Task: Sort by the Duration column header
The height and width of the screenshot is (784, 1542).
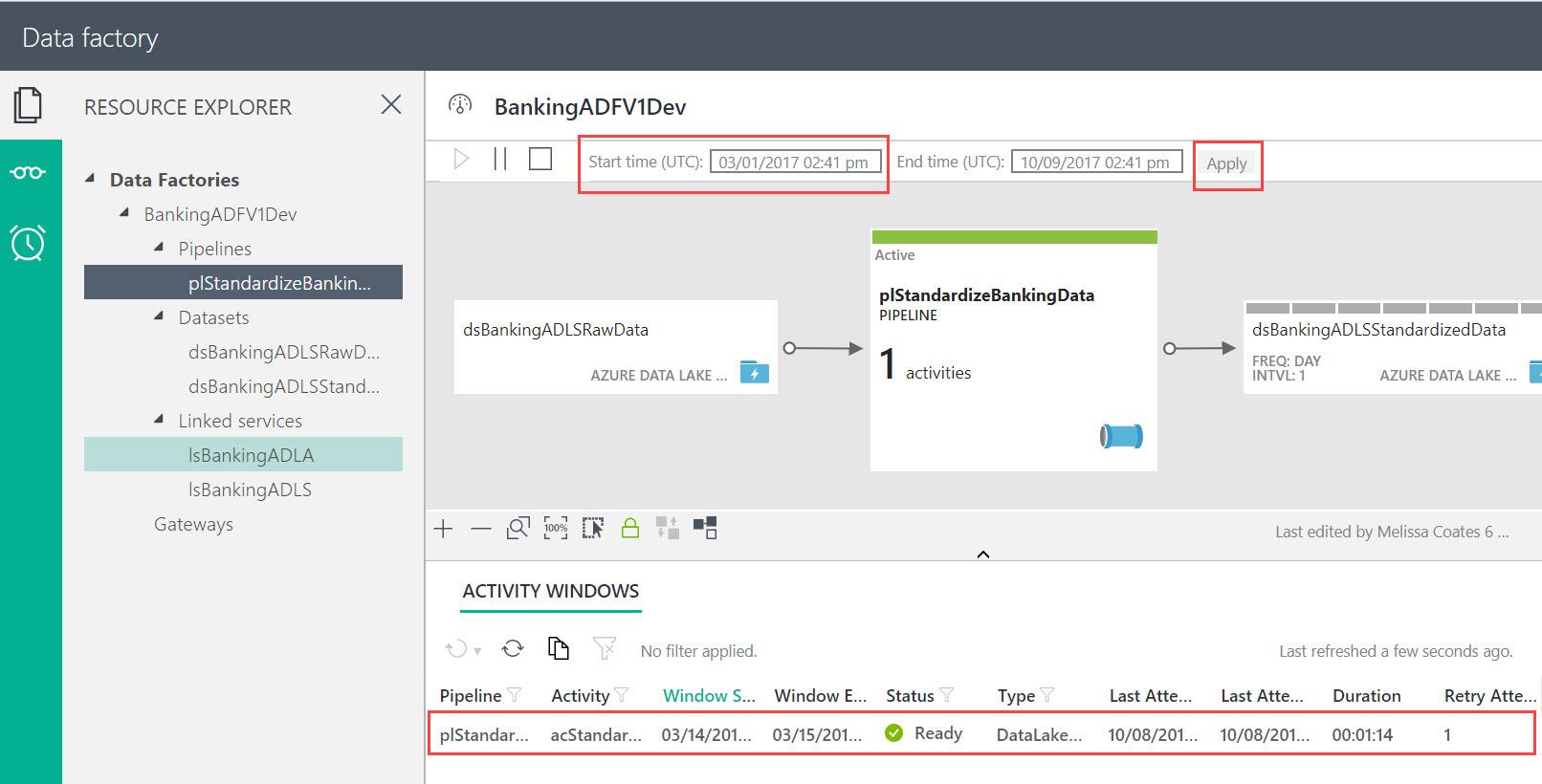Action: point(1367,696)
